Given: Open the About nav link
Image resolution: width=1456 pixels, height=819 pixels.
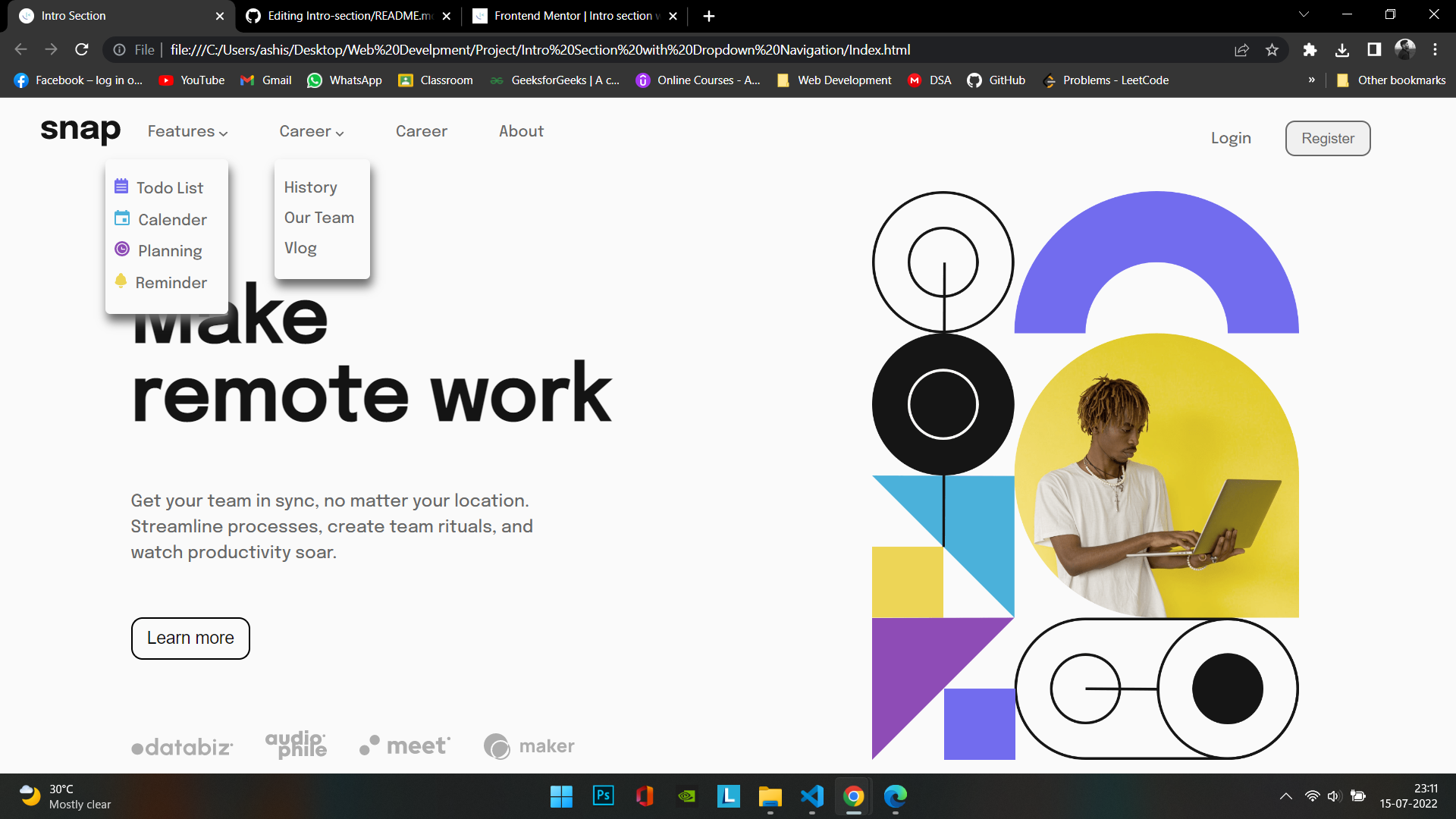Looking at the screenshot, I should (x=521, y=131).
